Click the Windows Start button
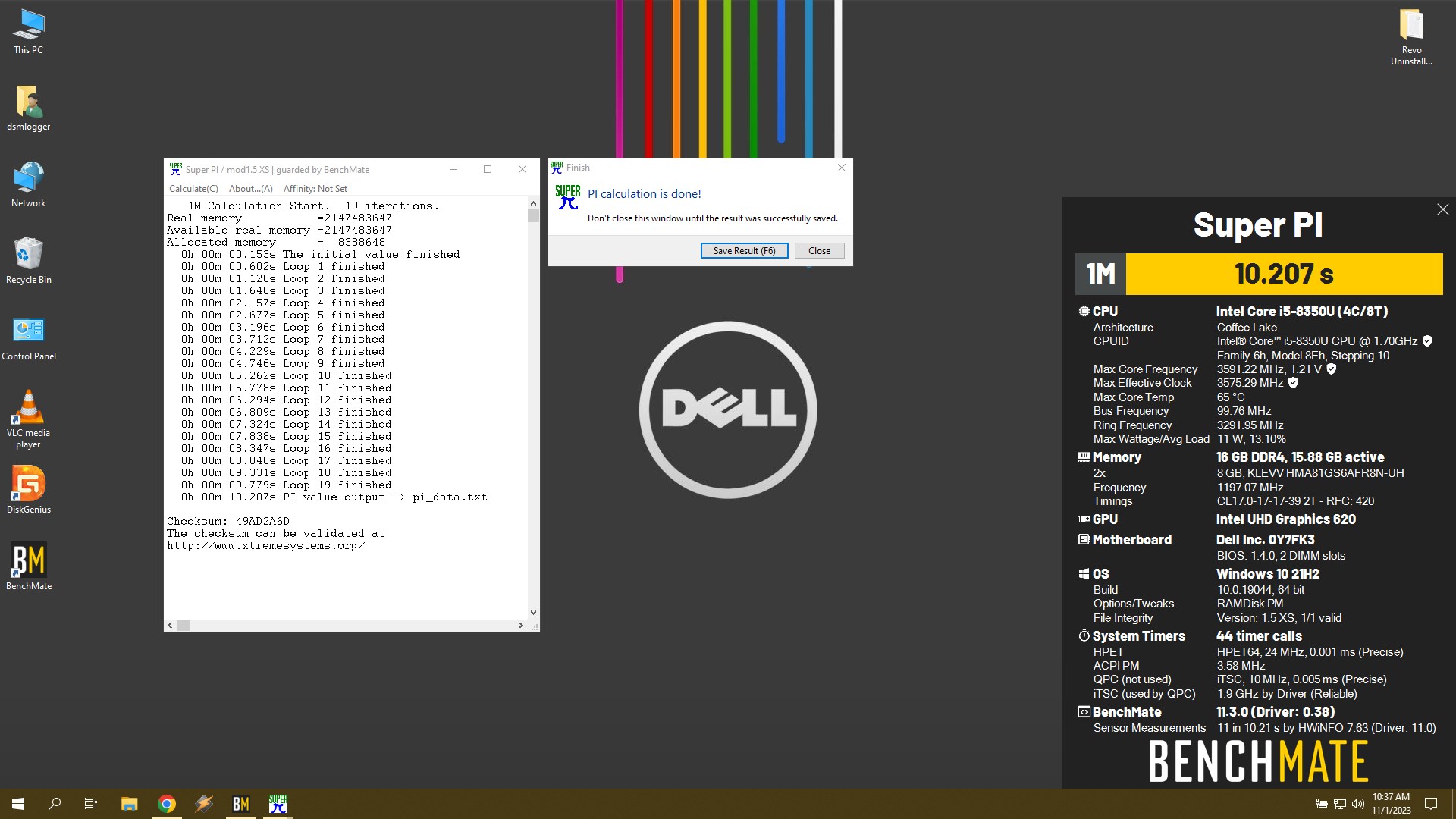The width and height of the screenshot is (1456, 819). [x=18, y=804]
